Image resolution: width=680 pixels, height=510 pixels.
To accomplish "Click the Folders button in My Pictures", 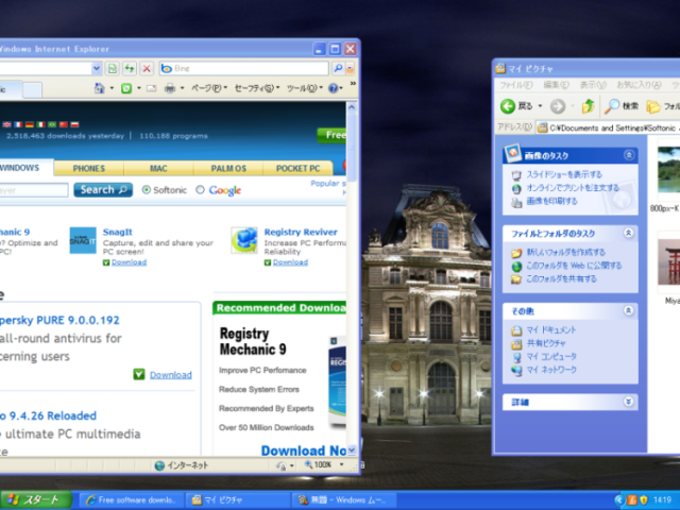I will (663, 106).
